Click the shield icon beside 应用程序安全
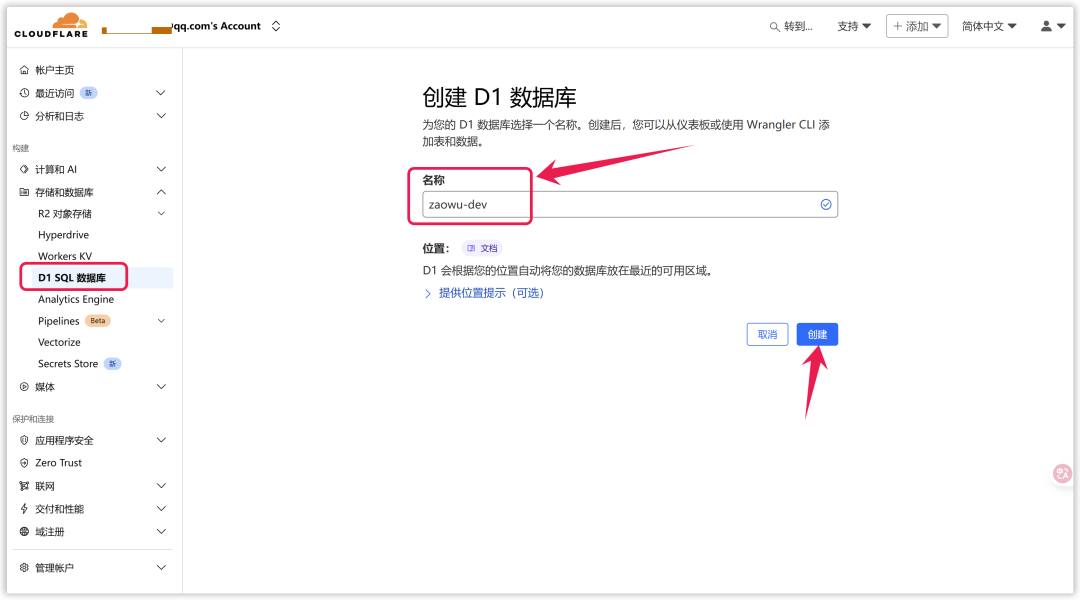This screenshot has height=600, width=1080. (24, 440)
